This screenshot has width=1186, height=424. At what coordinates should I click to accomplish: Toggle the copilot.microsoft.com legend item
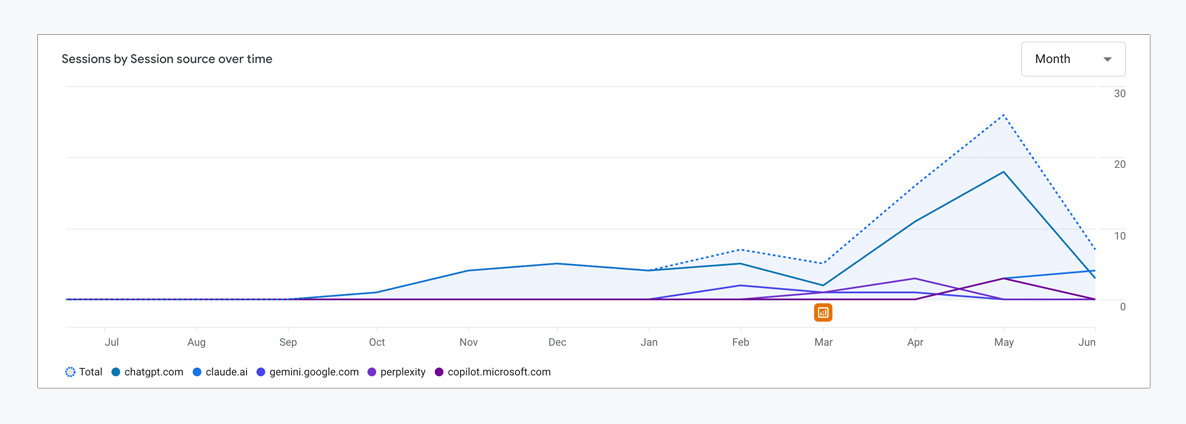tap(492, 372)
